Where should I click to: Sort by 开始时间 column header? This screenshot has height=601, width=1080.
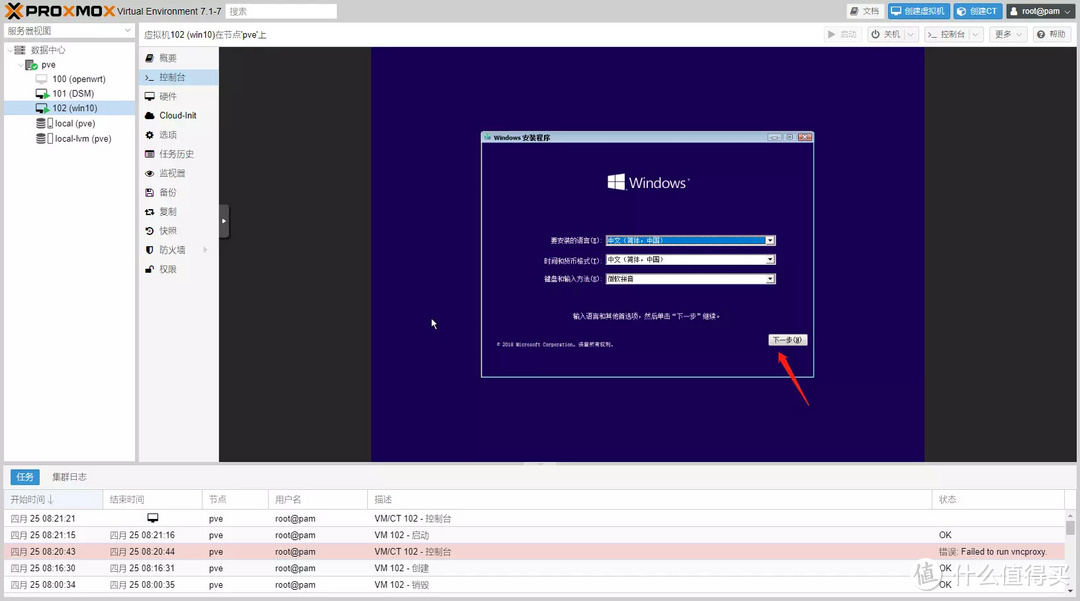(x=53, y=499)
